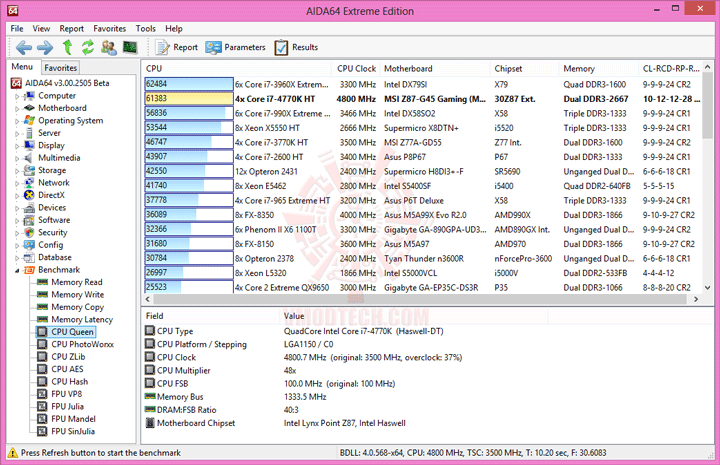Image resolution: width=720 pixels, height=465 pixels.
Task: Expand the Multimedia tree node
Action: [17, 158]
